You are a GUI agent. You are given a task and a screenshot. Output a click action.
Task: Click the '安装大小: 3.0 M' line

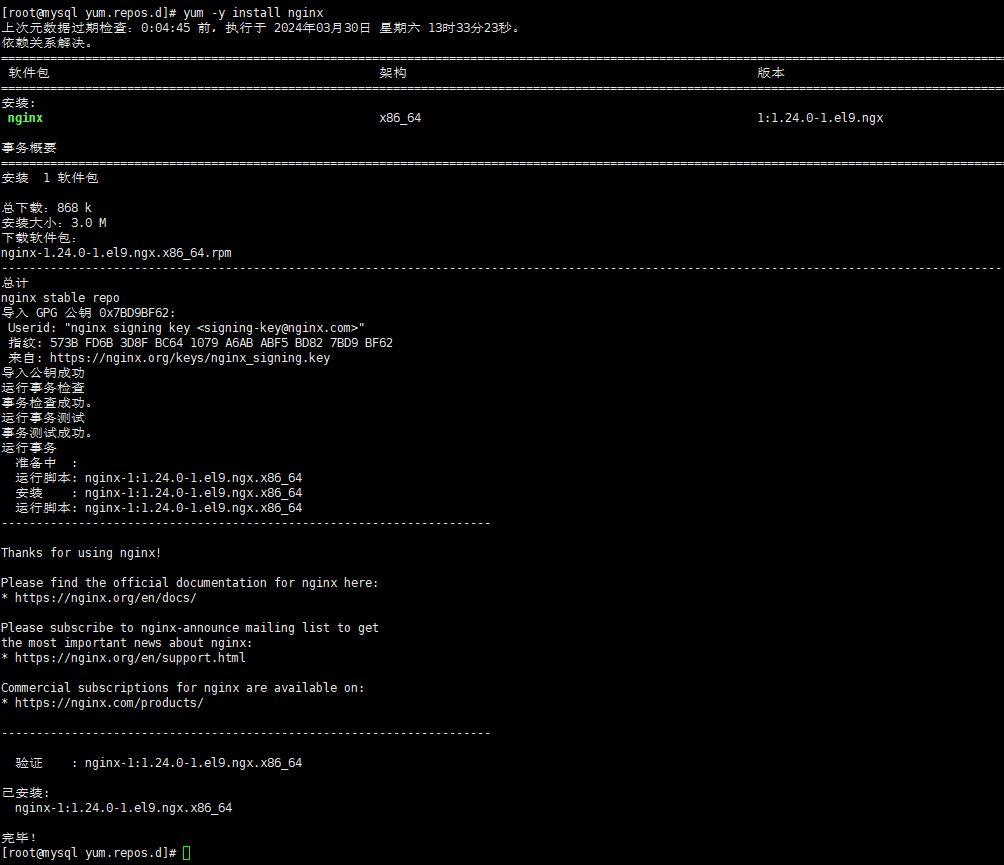(54, 223)
